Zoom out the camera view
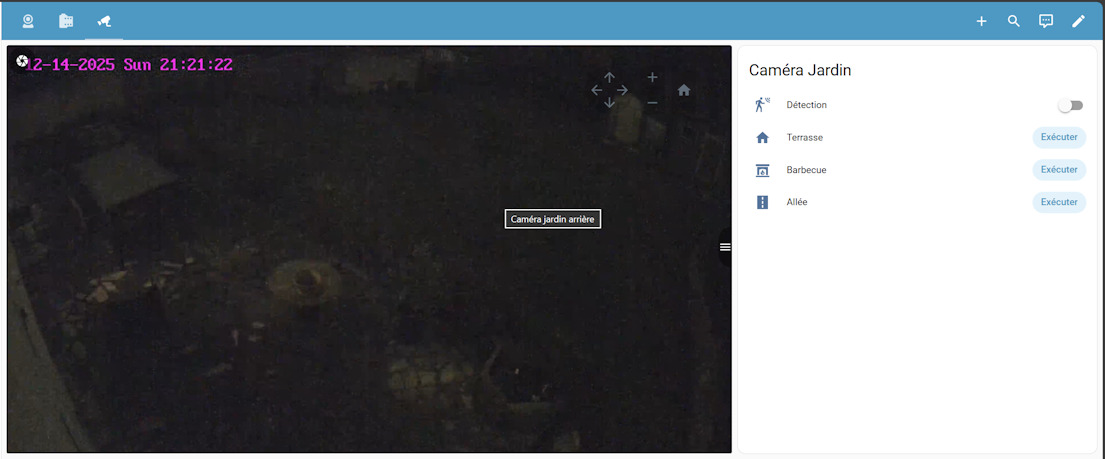Image resolution: width=1105 pixels, height=459 pixels. tap(652, 103)
